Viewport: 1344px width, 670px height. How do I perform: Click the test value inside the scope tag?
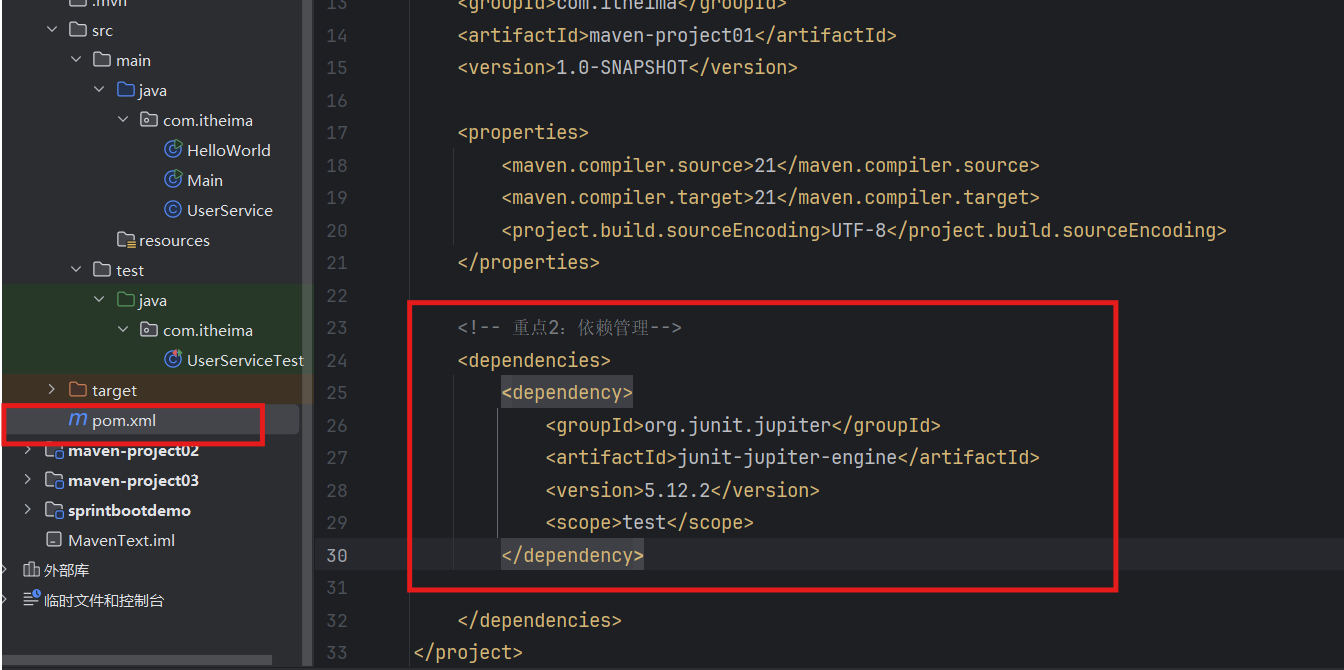[644, 522]
